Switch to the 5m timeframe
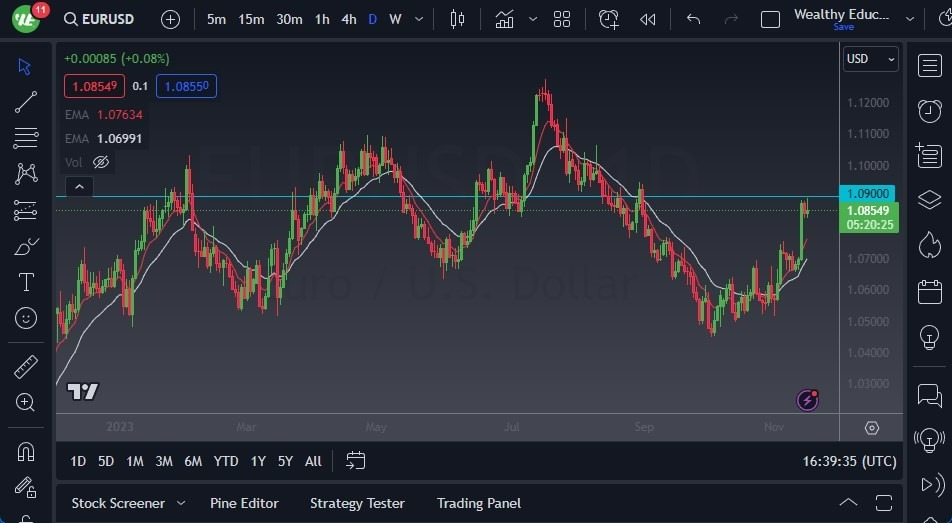 216,19
